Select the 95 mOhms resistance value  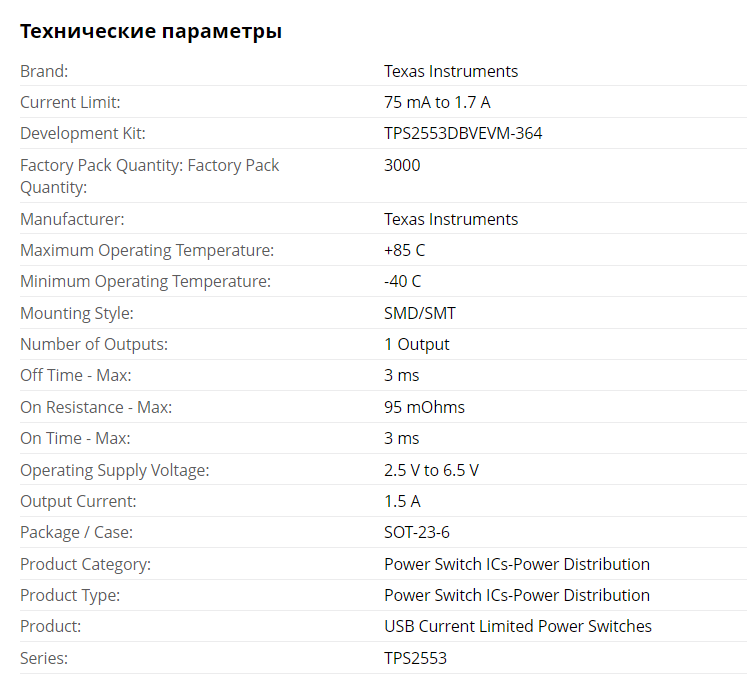tap(424, 407)
